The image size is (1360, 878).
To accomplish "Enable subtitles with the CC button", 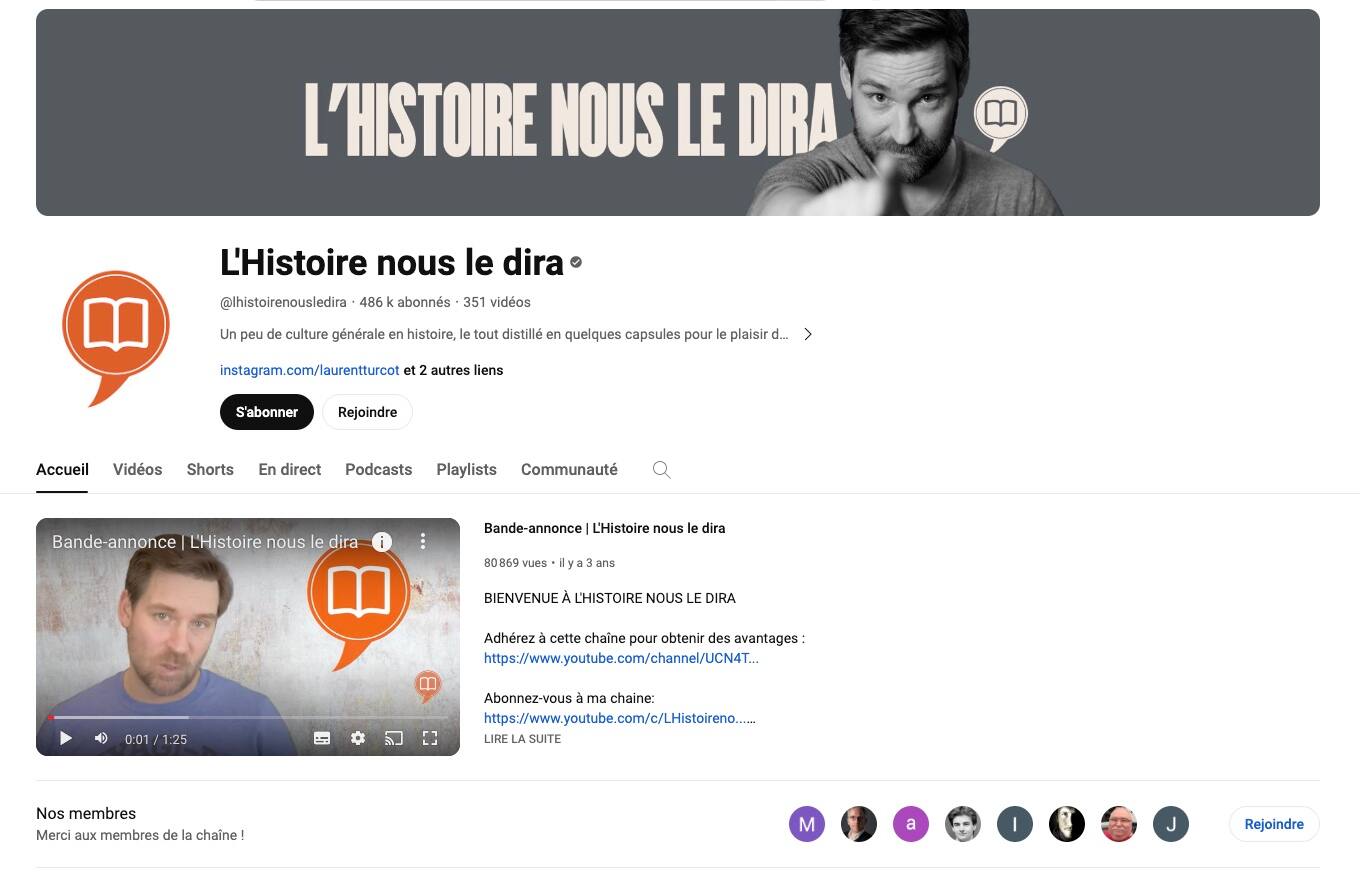I will click(x=322, y=738).
